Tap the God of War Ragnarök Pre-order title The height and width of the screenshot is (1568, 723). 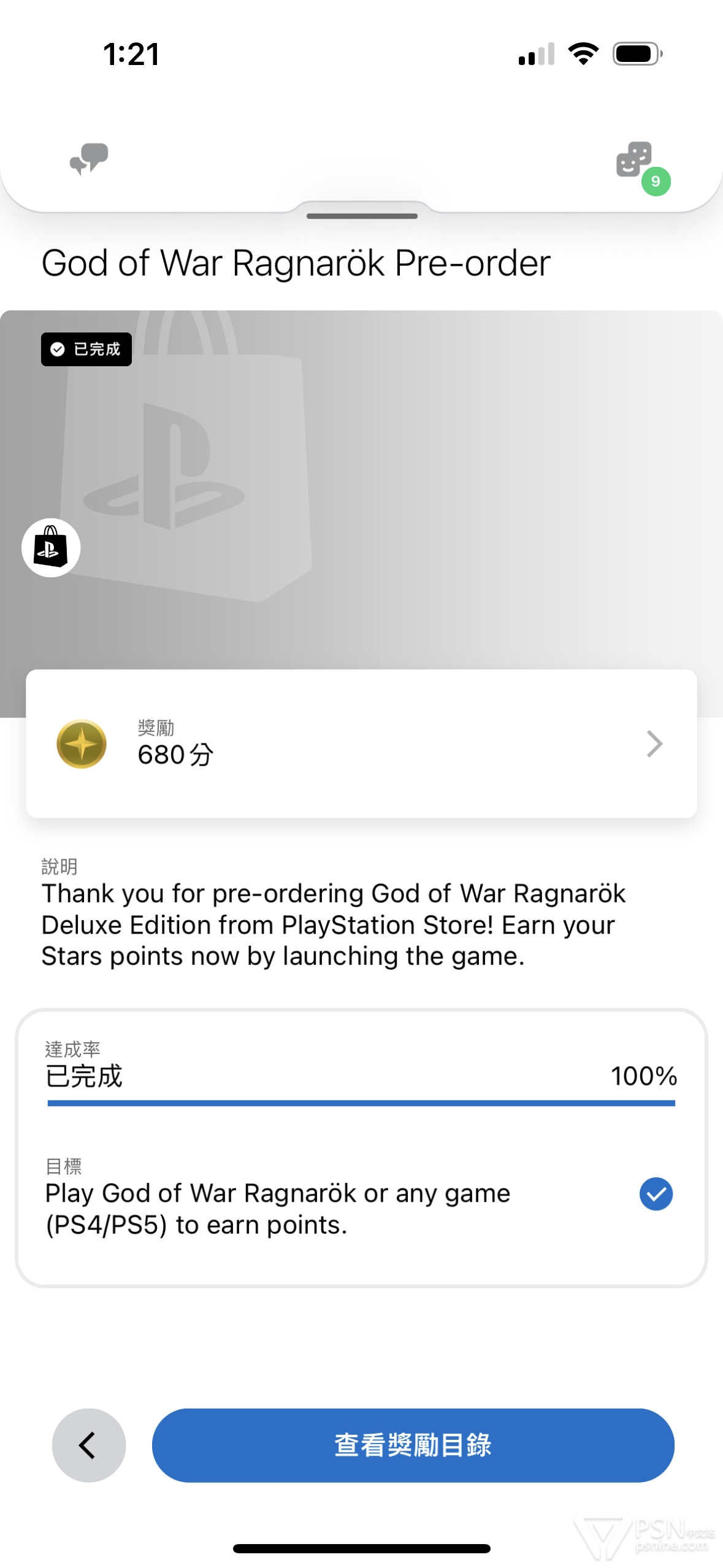point(296,263)
